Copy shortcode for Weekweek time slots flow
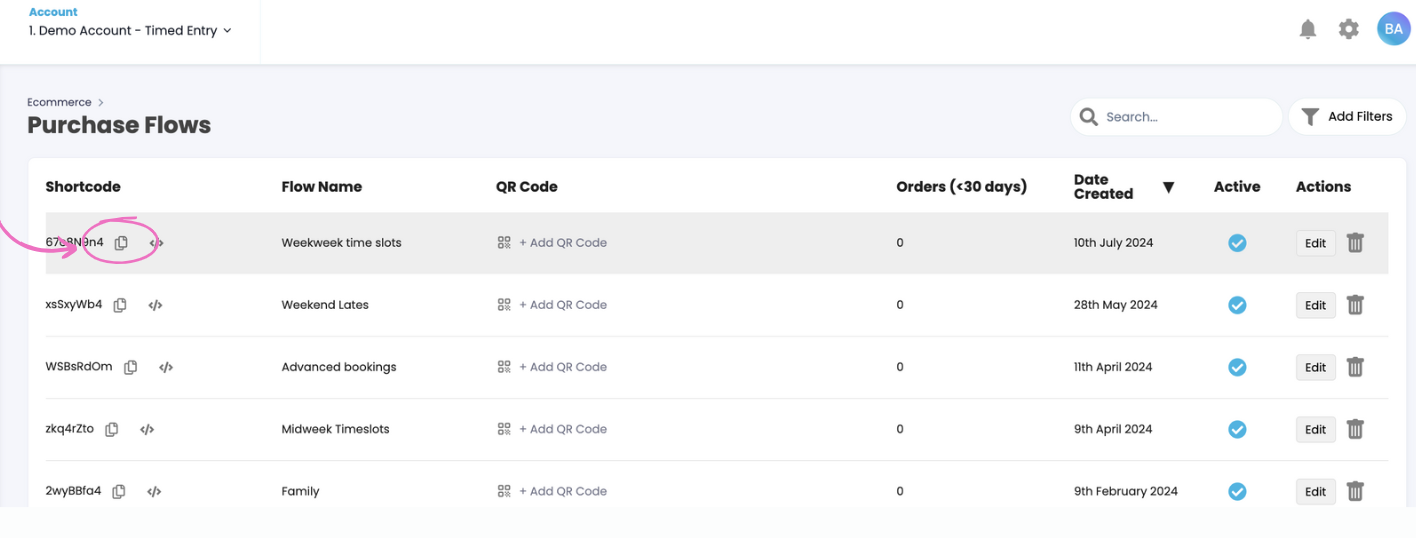 click(121, 243)
